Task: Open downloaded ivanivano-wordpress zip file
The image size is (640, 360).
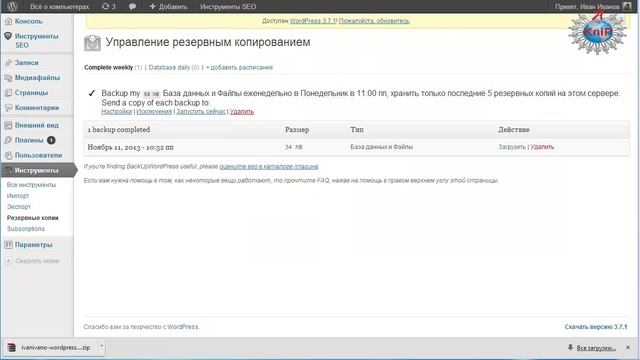Action: point(56,348)
